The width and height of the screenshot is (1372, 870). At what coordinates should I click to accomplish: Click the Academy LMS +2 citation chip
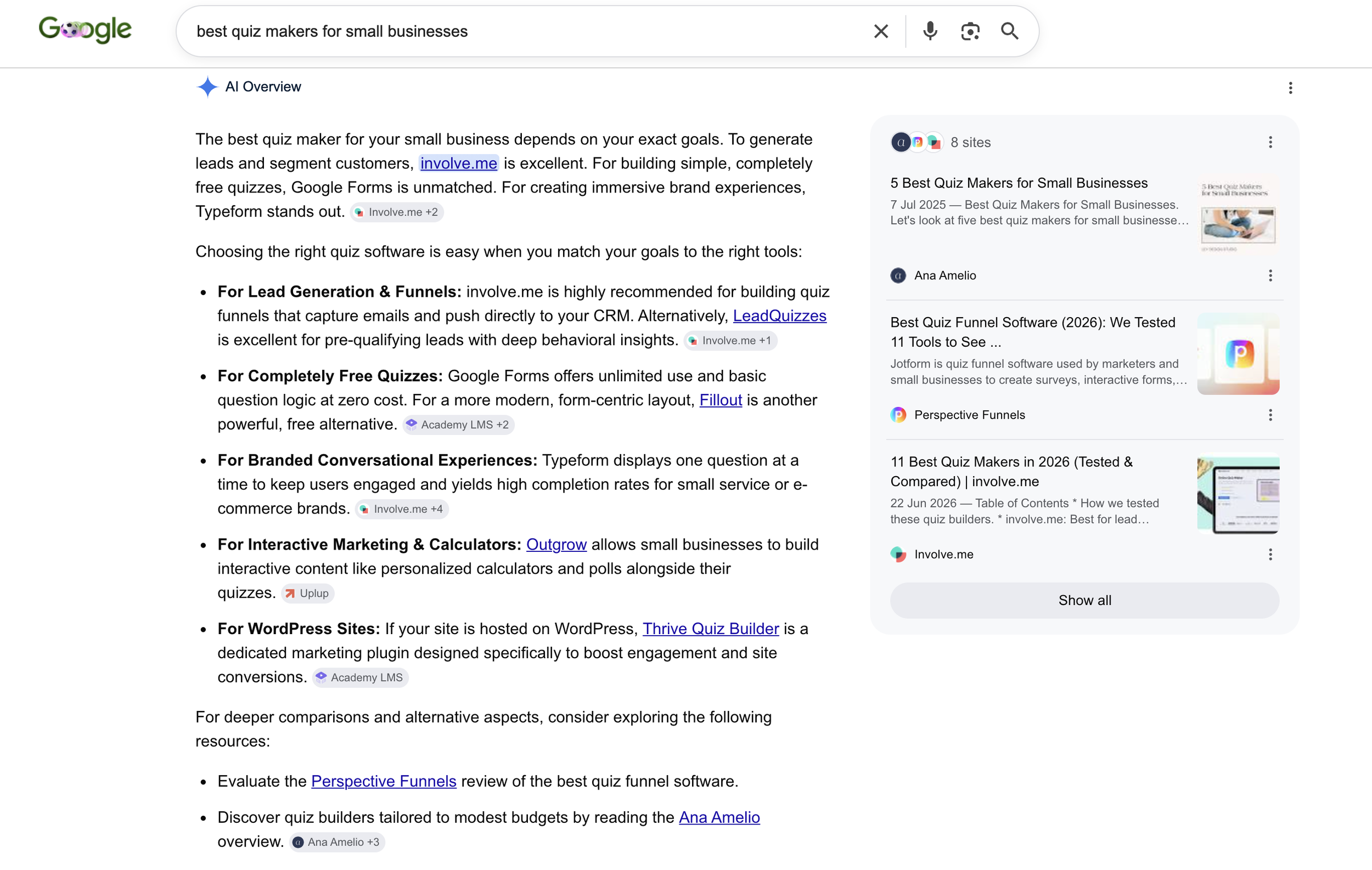459,425
